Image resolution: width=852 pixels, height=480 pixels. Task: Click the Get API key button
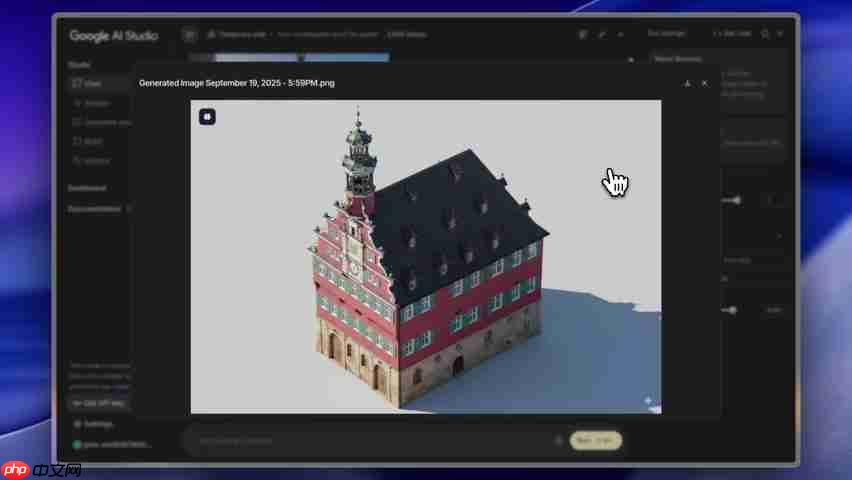(98, 403)
